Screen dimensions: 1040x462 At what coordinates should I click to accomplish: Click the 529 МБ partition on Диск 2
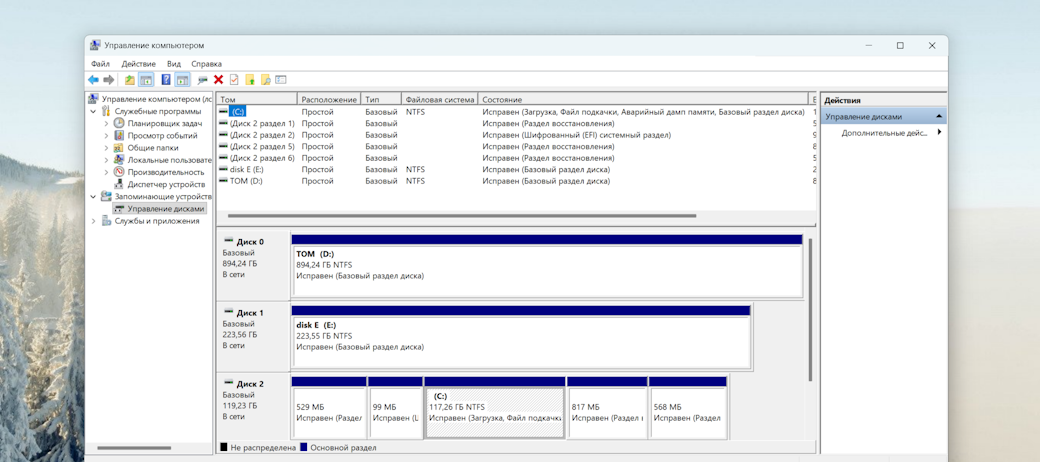click(x=329, y=407)
